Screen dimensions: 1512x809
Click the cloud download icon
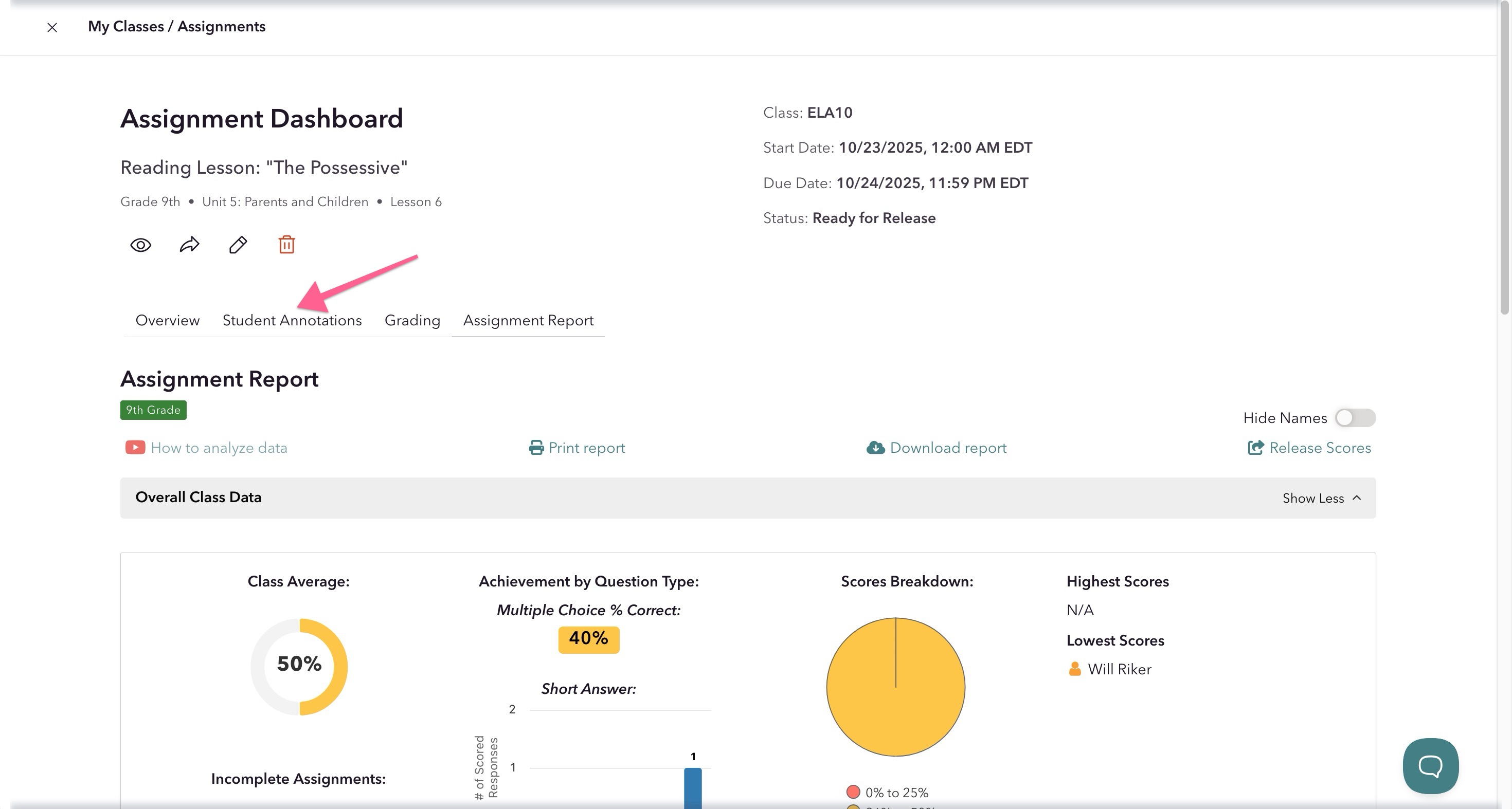[x=875, y=448]
